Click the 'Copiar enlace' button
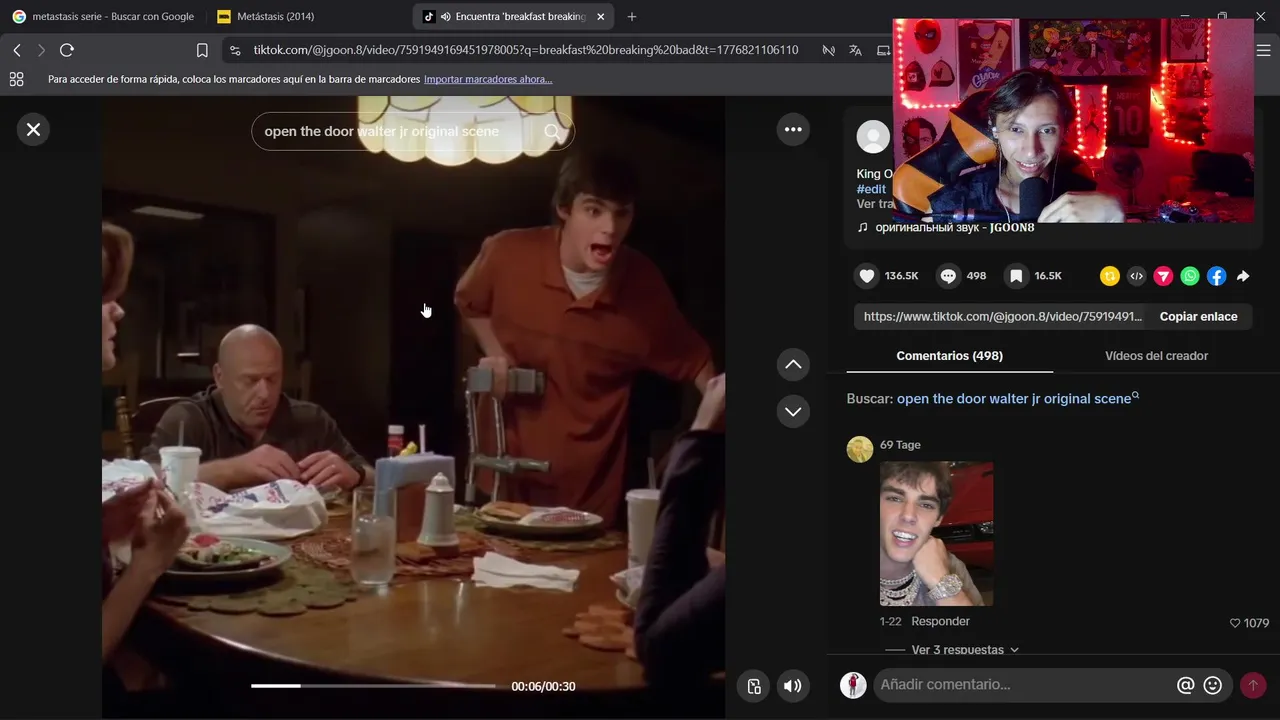Screen dimensions: 1280x720 [1198, 316]
